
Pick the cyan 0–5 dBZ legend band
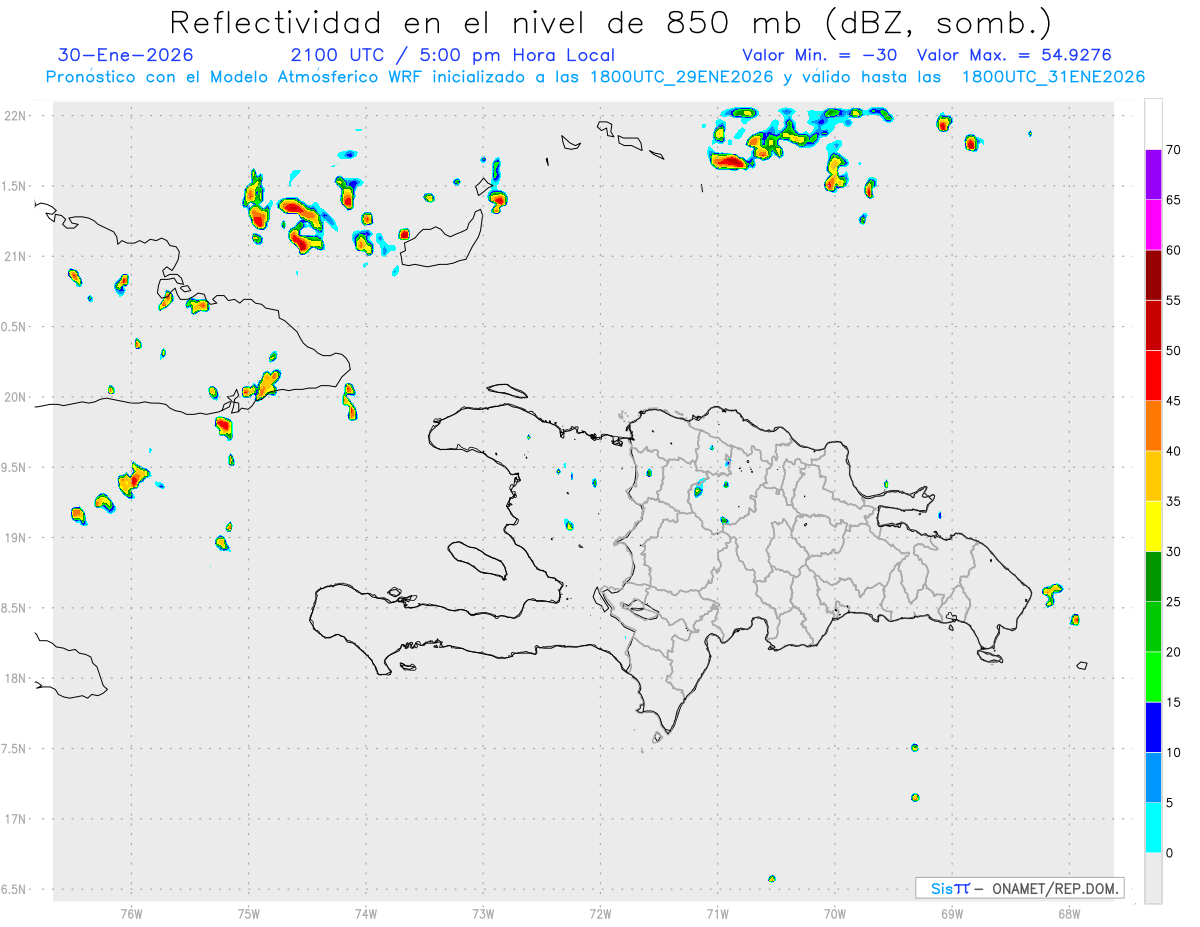(1153, 827)
